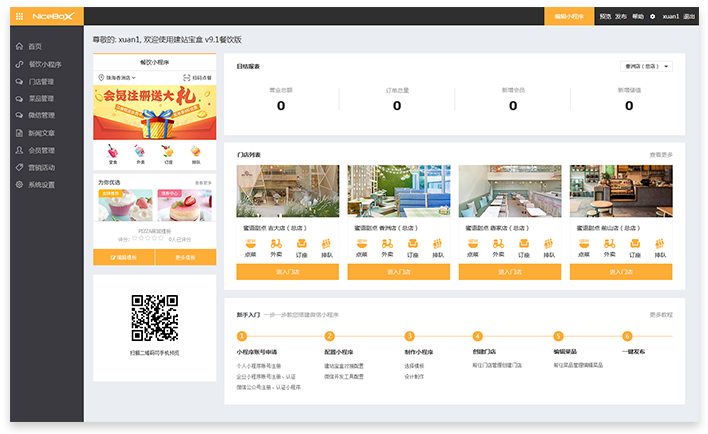Click the orange 编辑小程序 button
Image resolution: width=708 pixels, height=434 pixels.
click(x=567, y=16)
